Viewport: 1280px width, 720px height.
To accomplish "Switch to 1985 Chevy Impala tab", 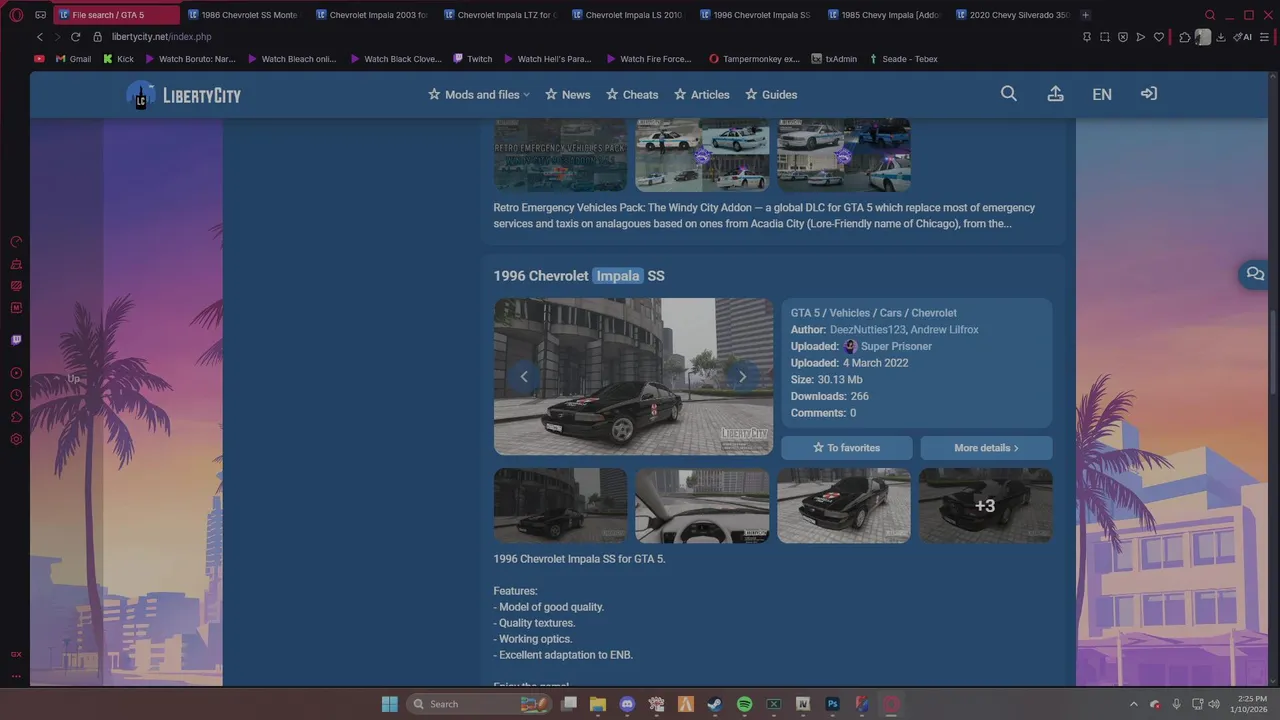I will [884, 15].
